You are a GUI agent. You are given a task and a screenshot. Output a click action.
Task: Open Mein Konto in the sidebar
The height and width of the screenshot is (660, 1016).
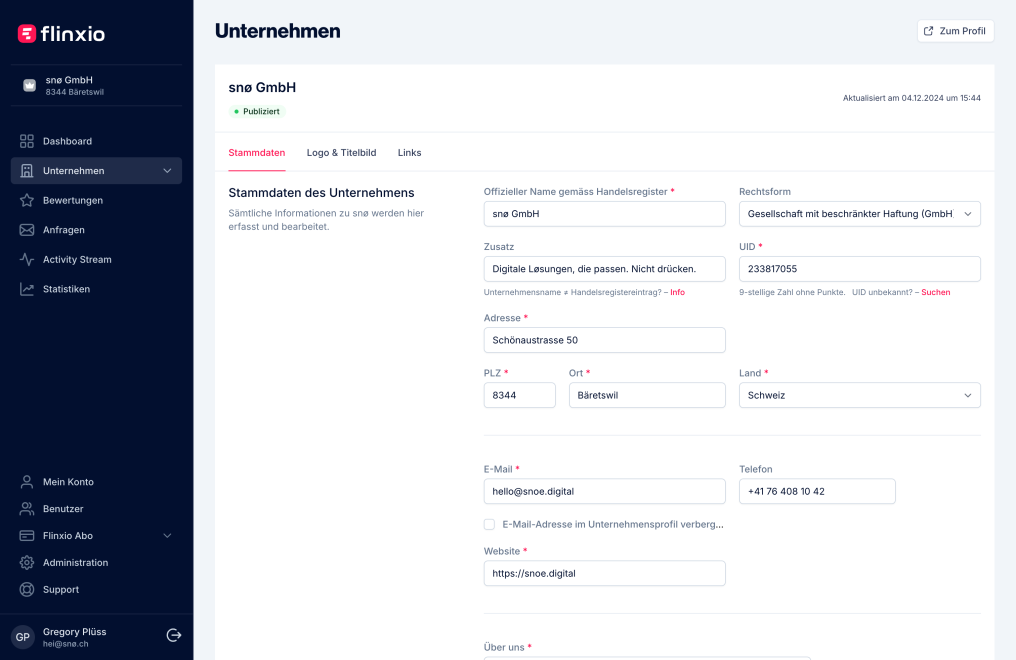pos(96,482)
